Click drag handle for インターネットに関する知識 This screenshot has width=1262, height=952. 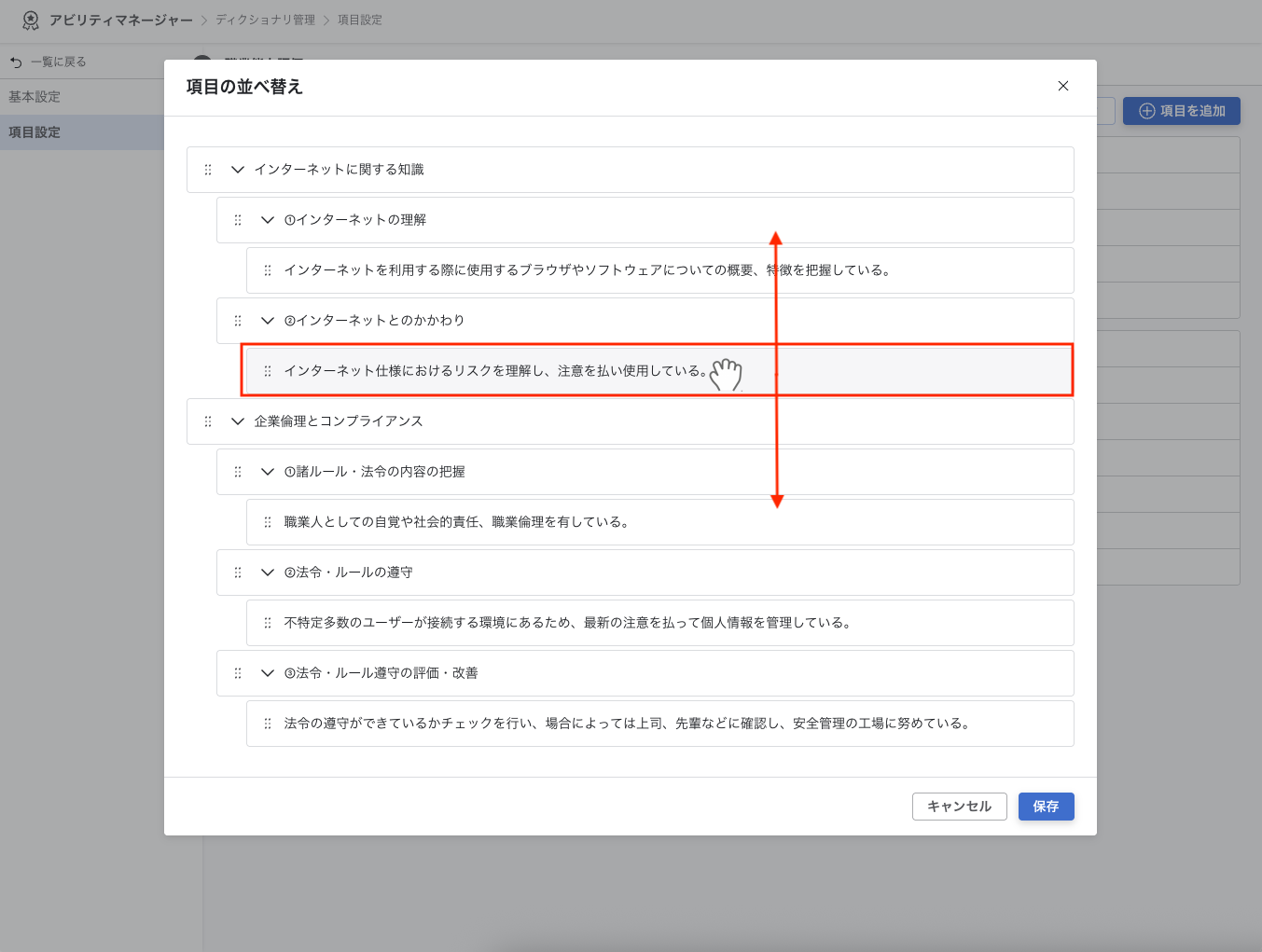coord(208,170)
